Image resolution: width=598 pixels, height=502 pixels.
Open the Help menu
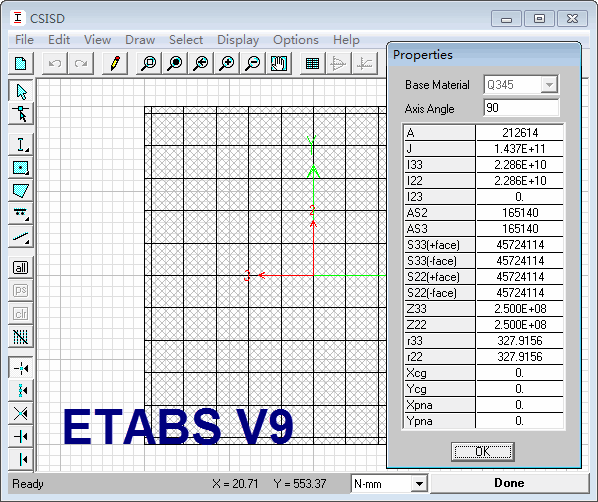(346, 40)
